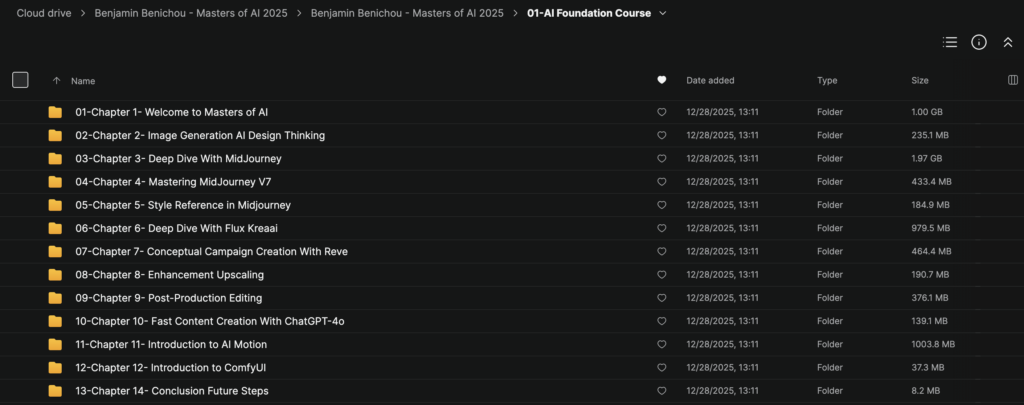The image size is (1024, 405).
Task: Expand dropdown after 01-AI Foundation Course
Action: (x=663, y=13)
